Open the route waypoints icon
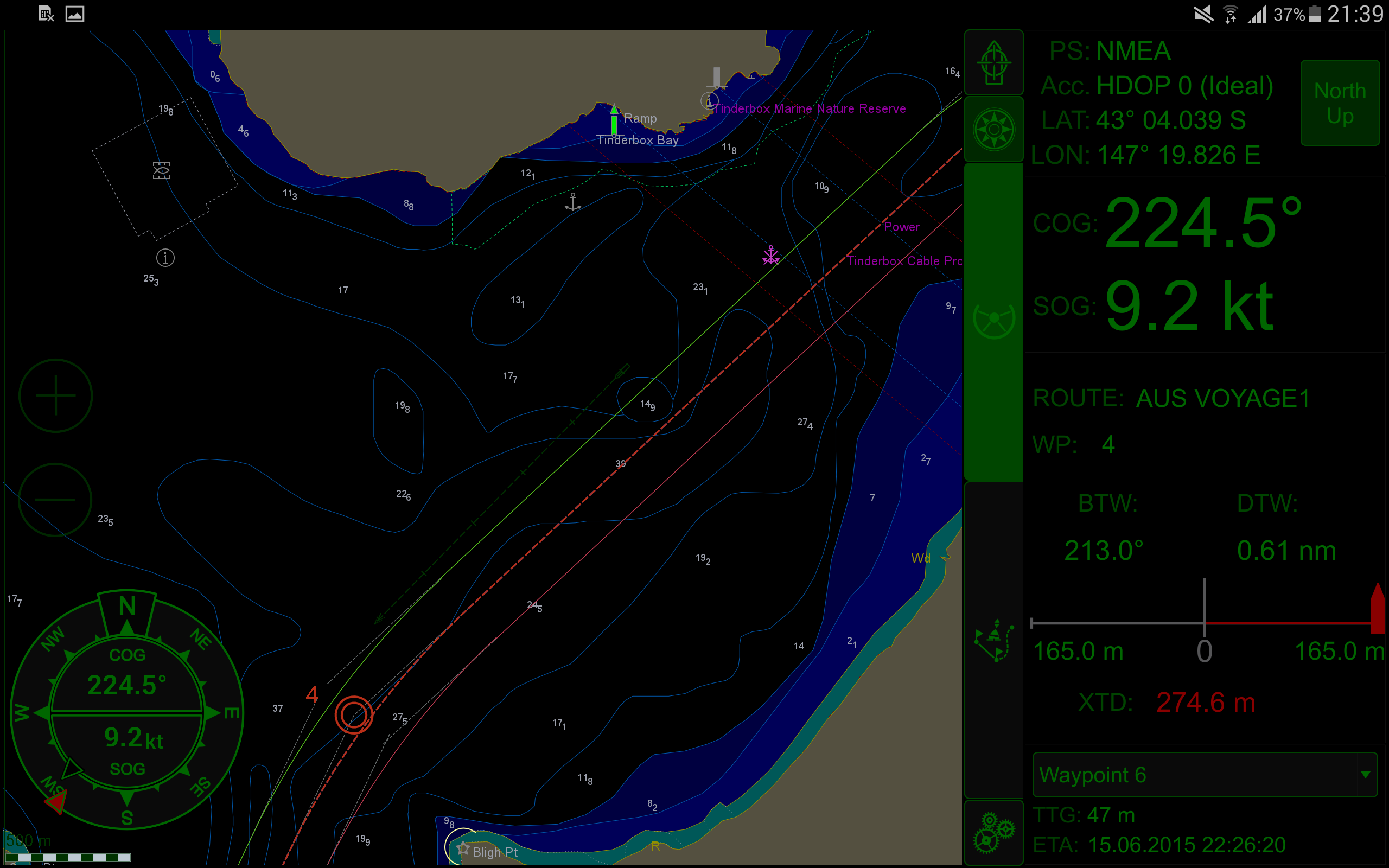The image size is (1389, 868). (993, 640)
